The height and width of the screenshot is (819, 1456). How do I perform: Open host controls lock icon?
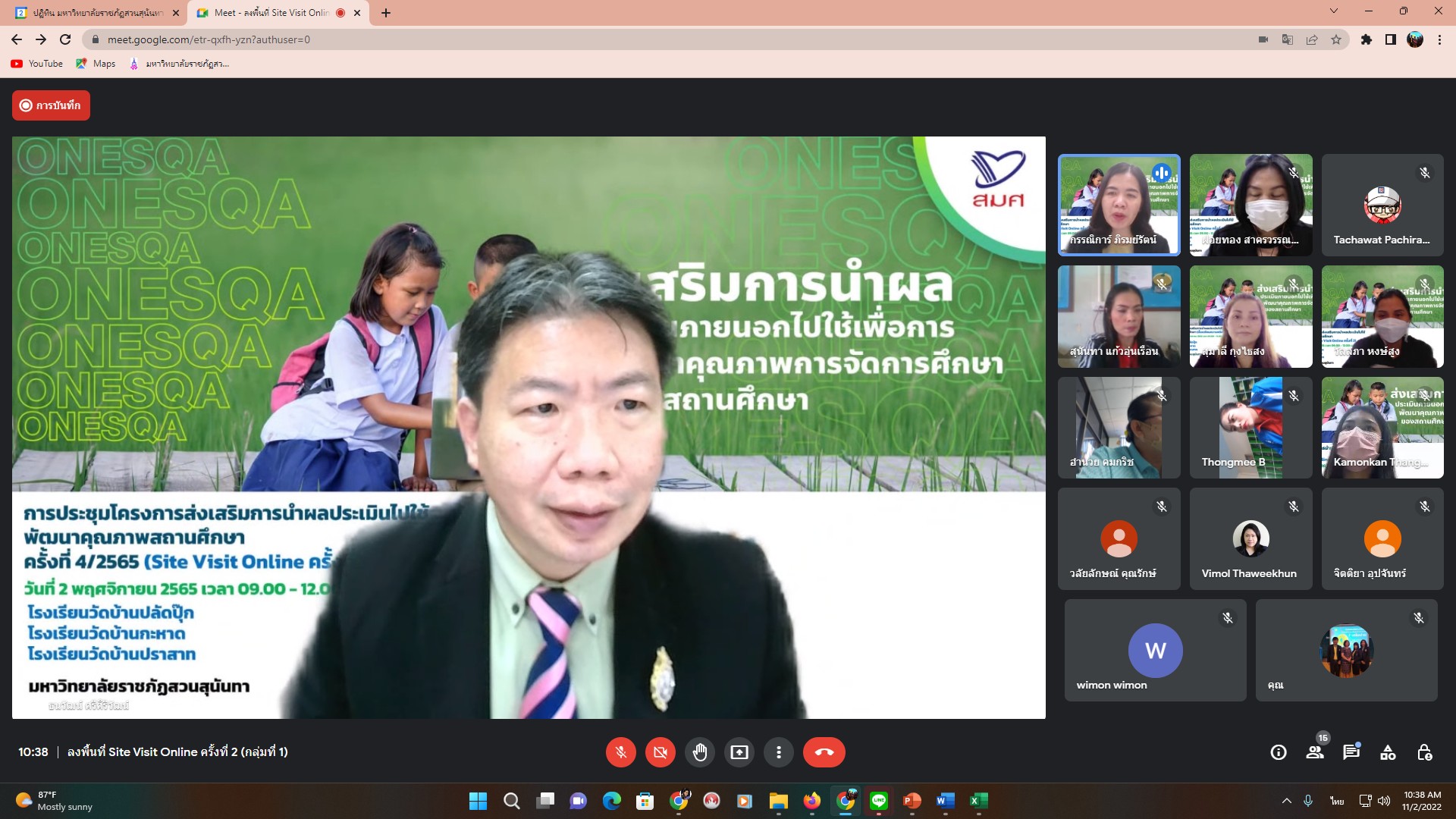(1424, 752)
